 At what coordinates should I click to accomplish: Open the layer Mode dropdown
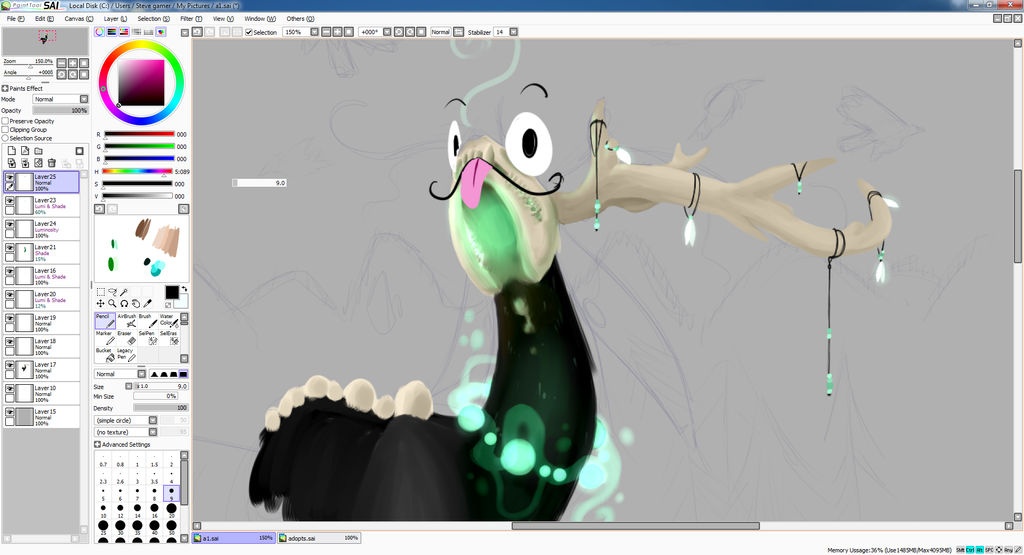(61, 99)
